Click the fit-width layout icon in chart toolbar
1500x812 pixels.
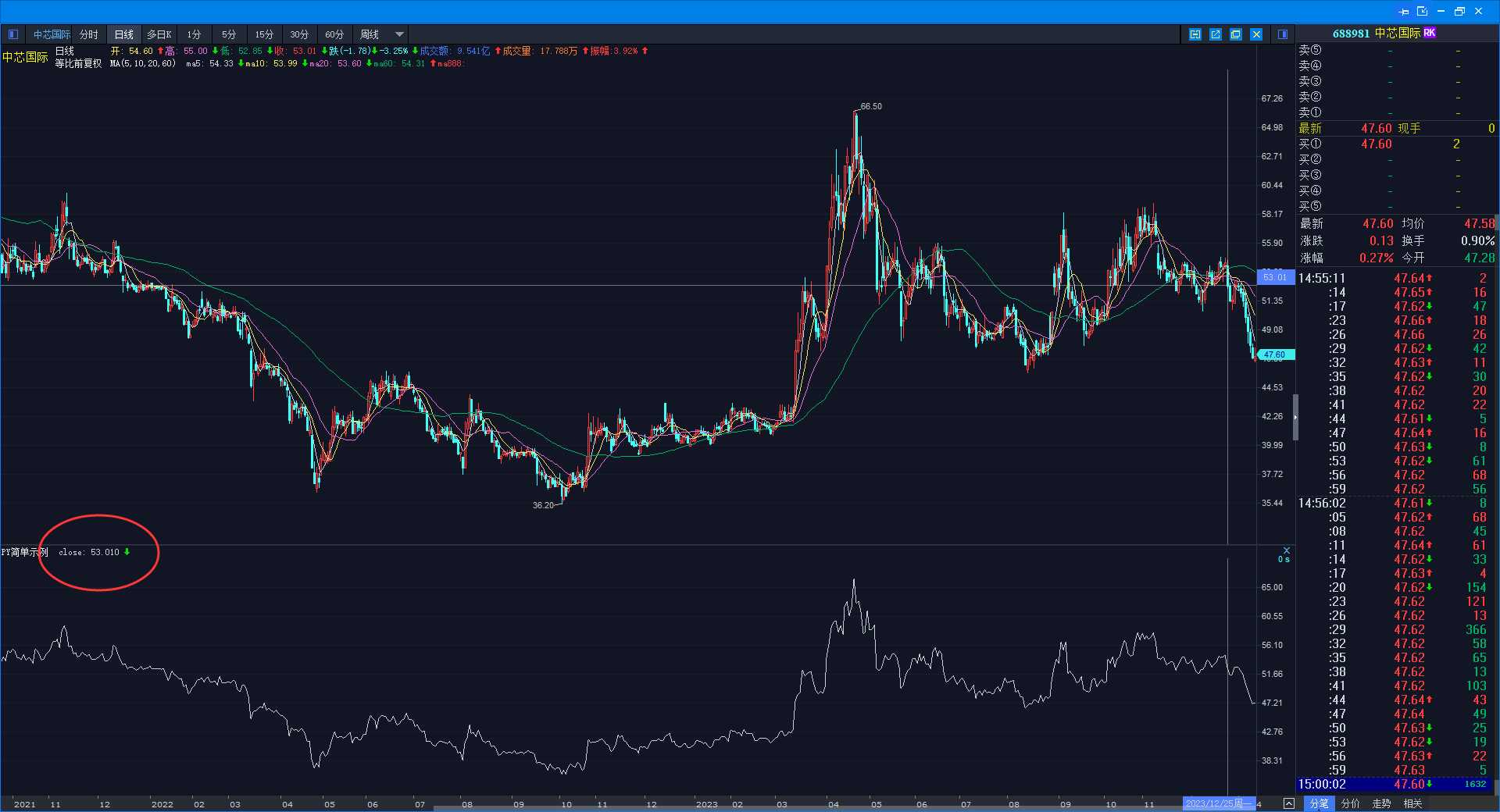pyautogui.click(x=1195, y=34)
